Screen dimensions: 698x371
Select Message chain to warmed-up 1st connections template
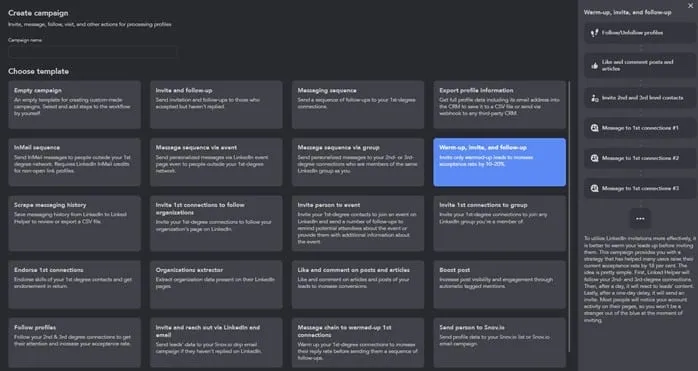[x=358, y=342]
